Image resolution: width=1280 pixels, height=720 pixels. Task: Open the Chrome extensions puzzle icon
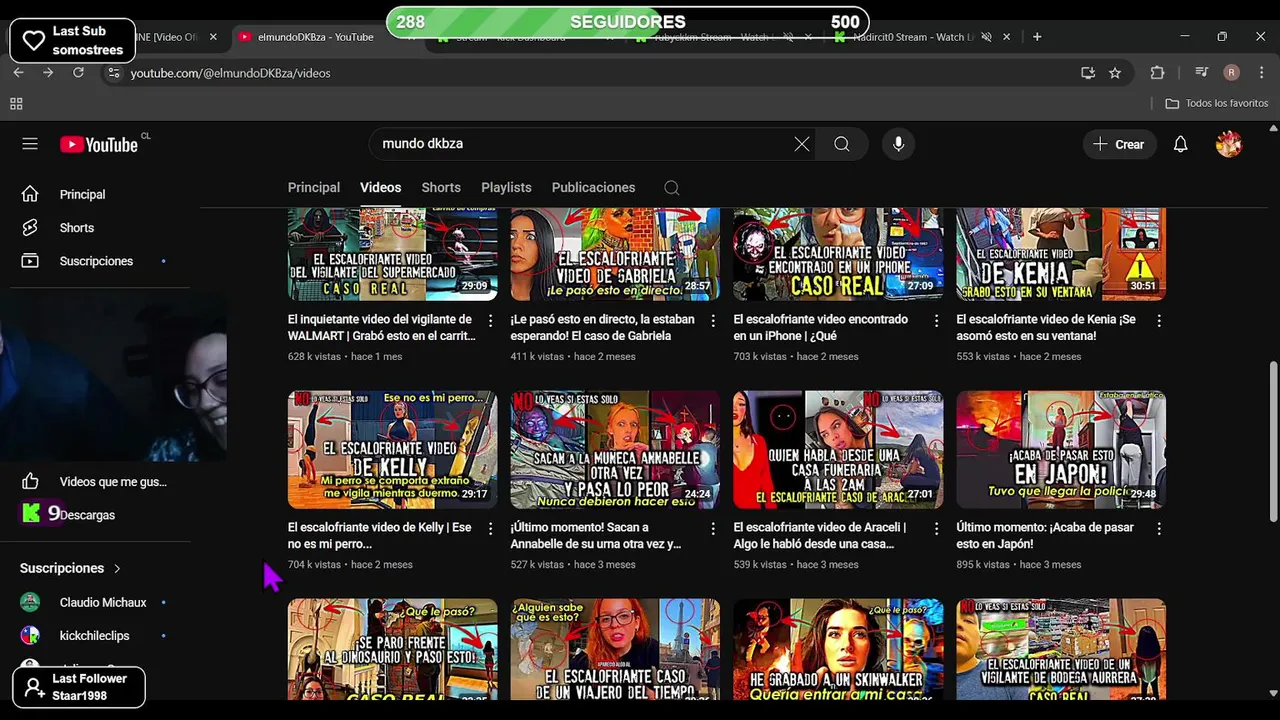coord(1157,73)
